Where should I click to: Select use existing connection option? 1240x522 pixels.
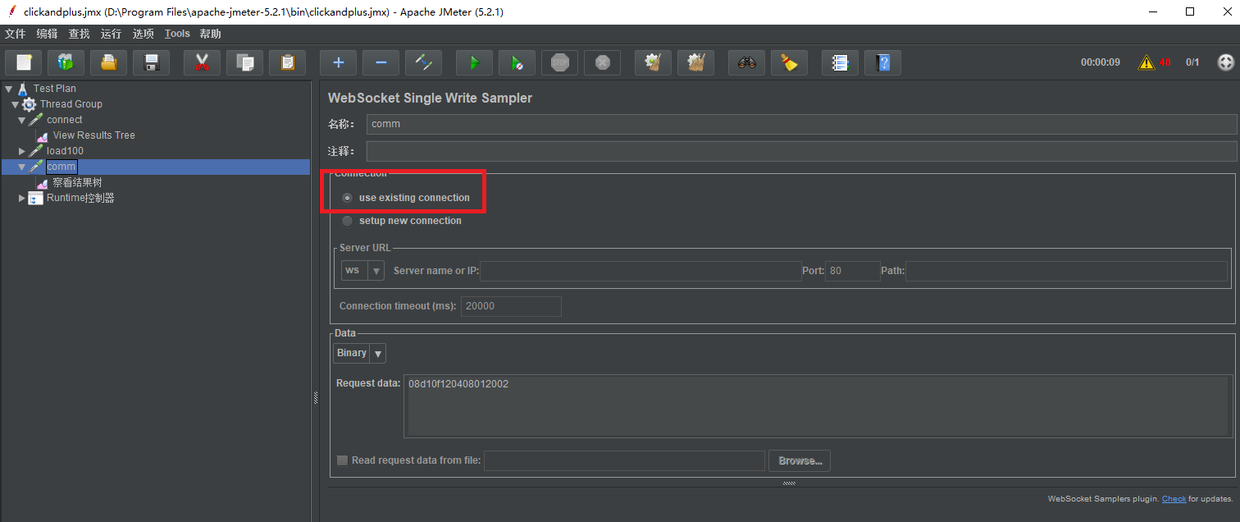406,198
